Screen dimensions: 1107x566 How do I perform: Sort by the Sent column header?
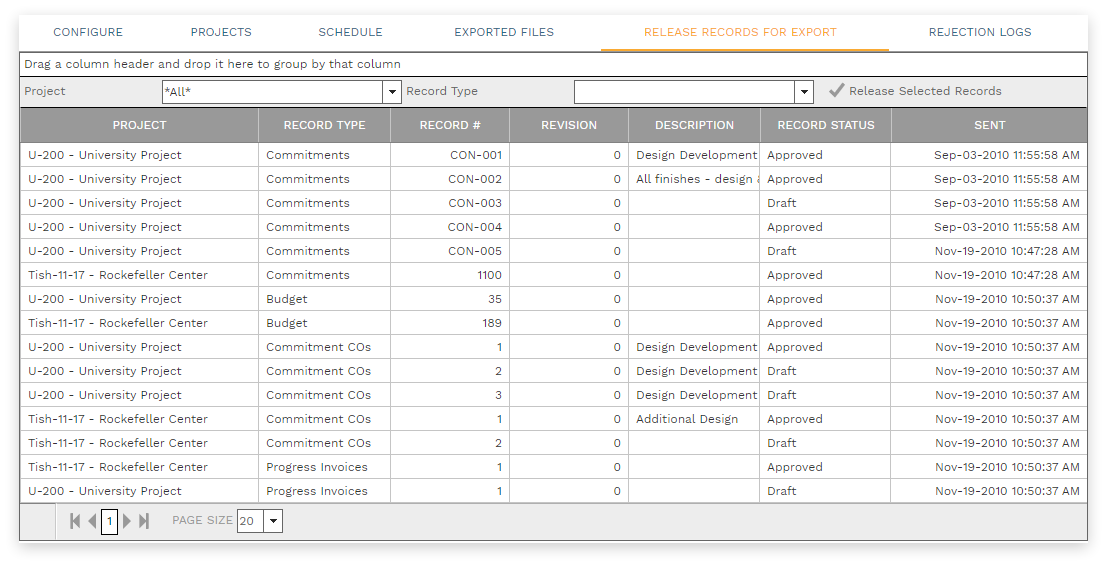coord(989,125)
